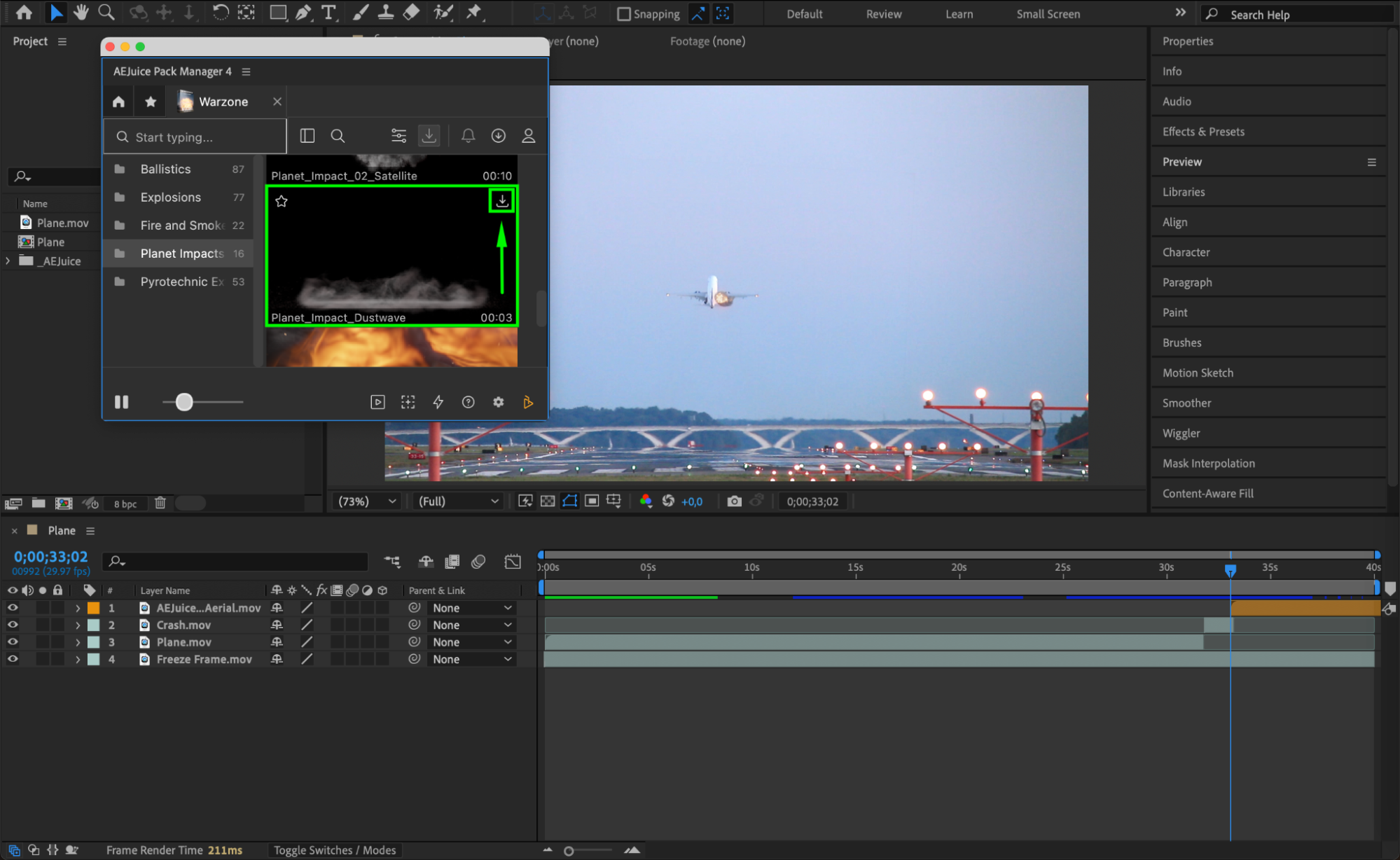Click download icon on Planet_Impact_Dustwave
Screen dimensions: 1400x860
click(502, 201)
